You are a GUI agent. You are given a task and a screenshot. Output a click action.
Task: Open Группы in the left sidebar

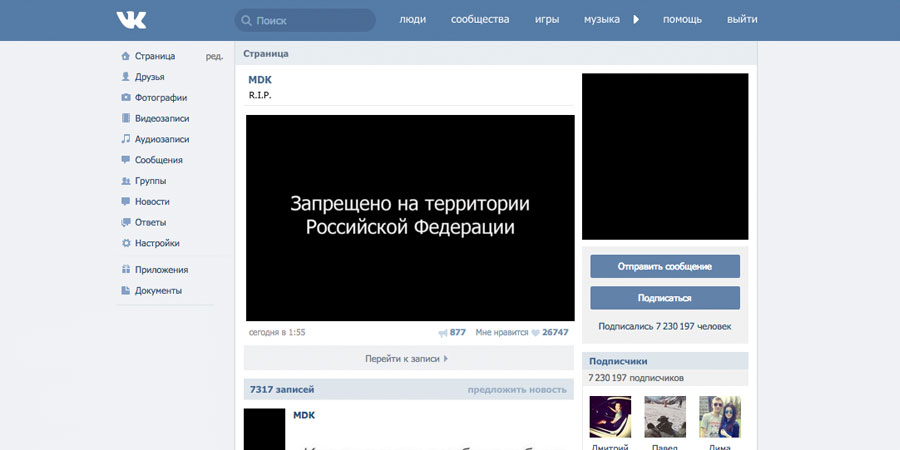(x=150, y=181)
